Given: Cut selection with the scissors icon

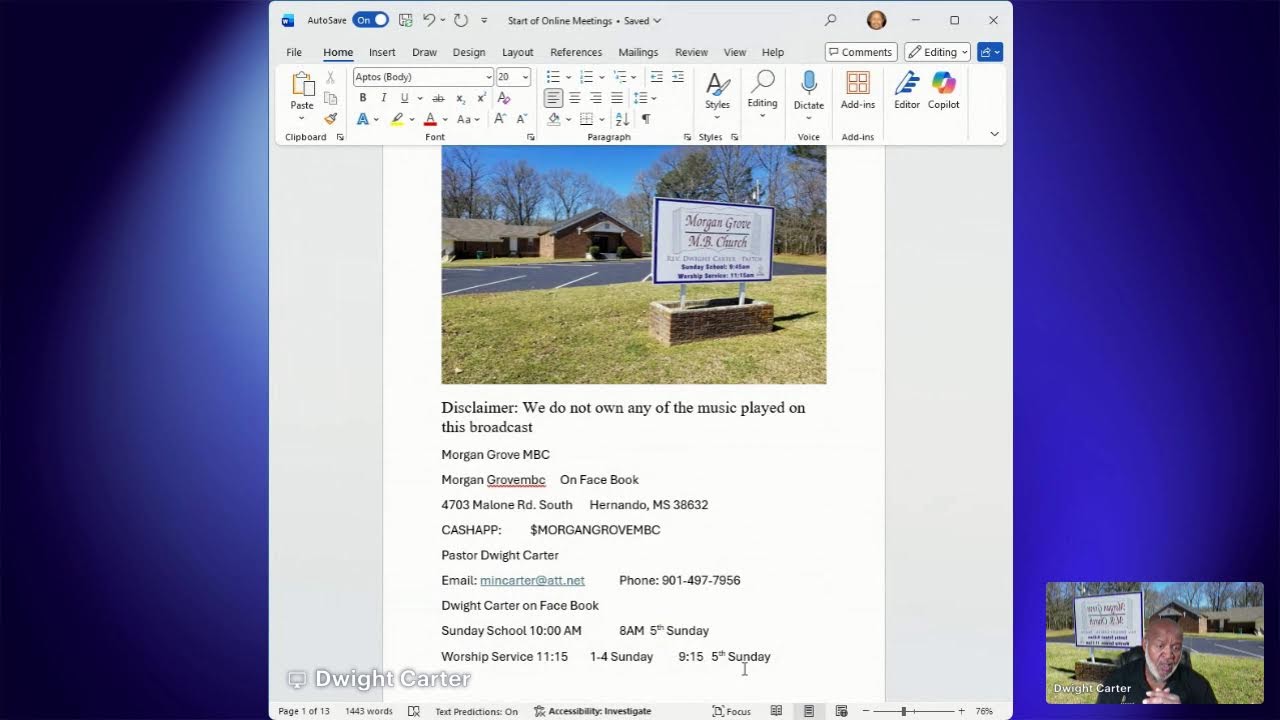Looking at the screenshot, I should tap(330, 78).
